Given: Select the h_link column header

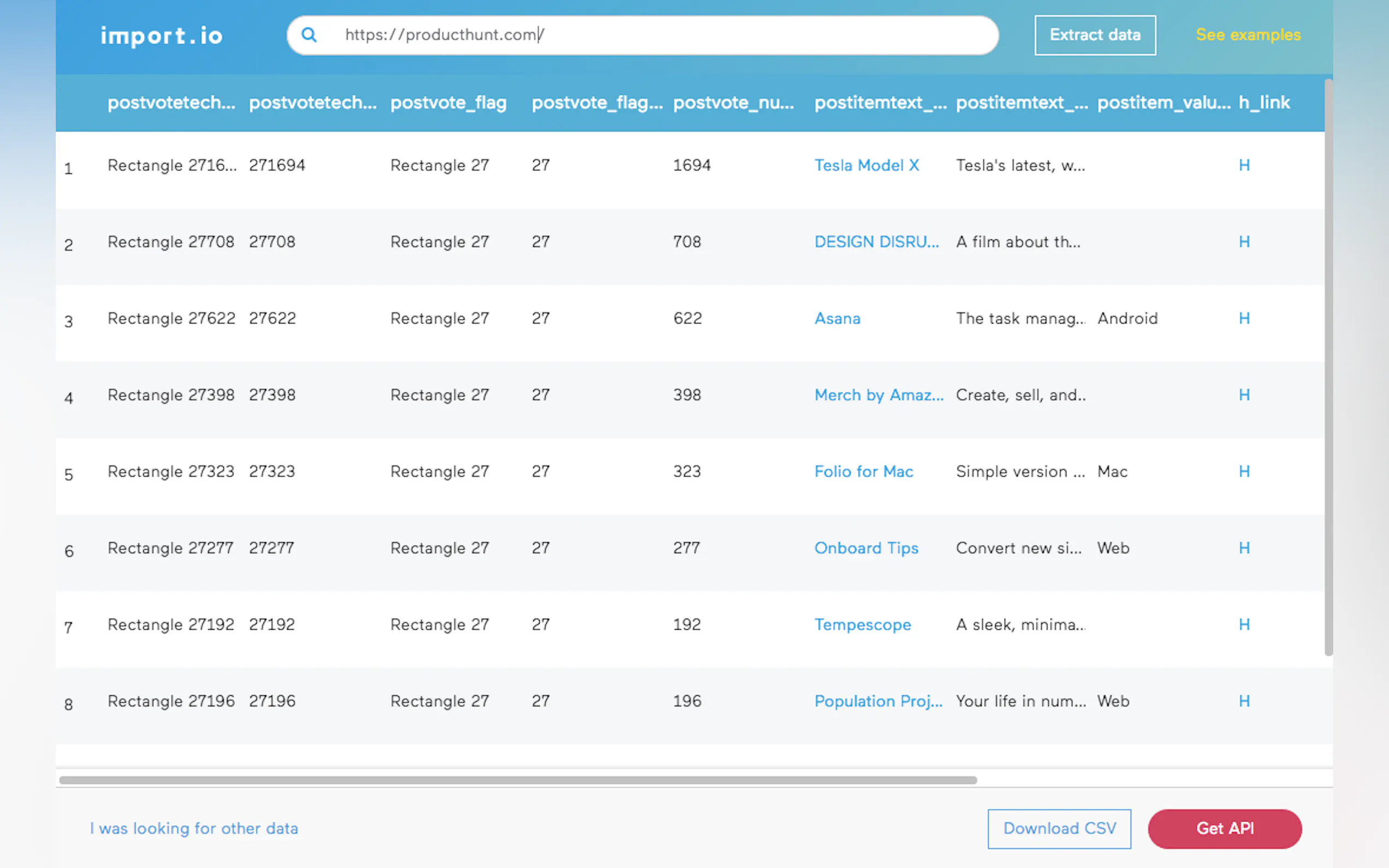Looking at the screenshot, I should click(1264, 103).
